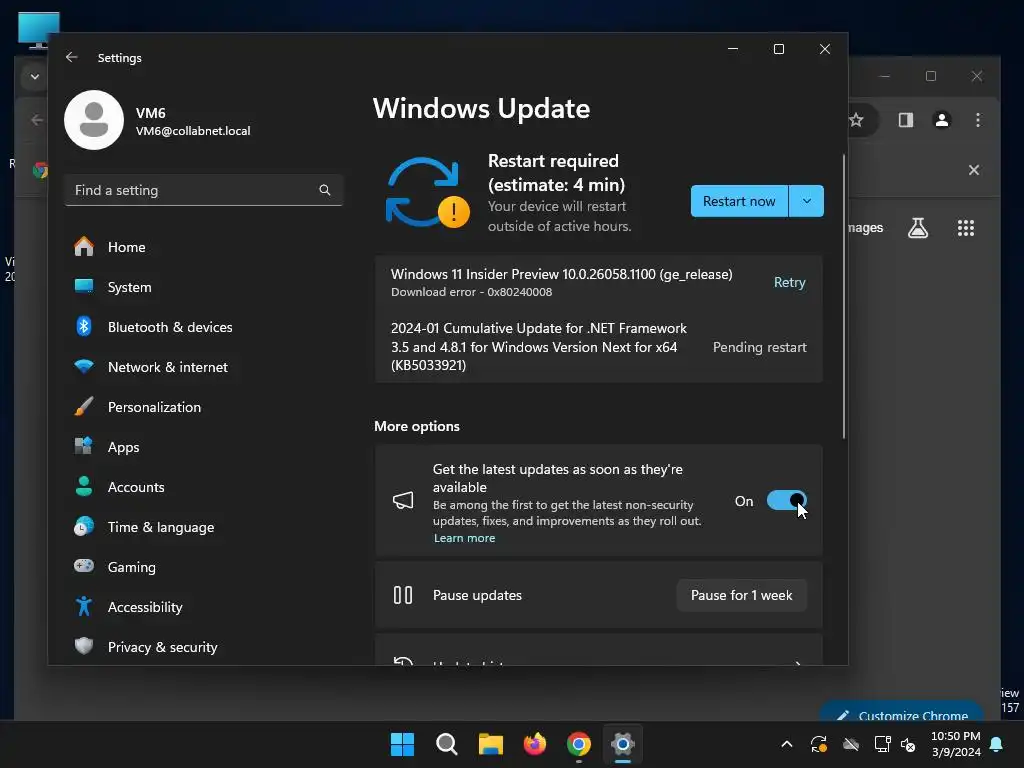Click Chrome side panel icon in Chrome window

tap(906, 120)
